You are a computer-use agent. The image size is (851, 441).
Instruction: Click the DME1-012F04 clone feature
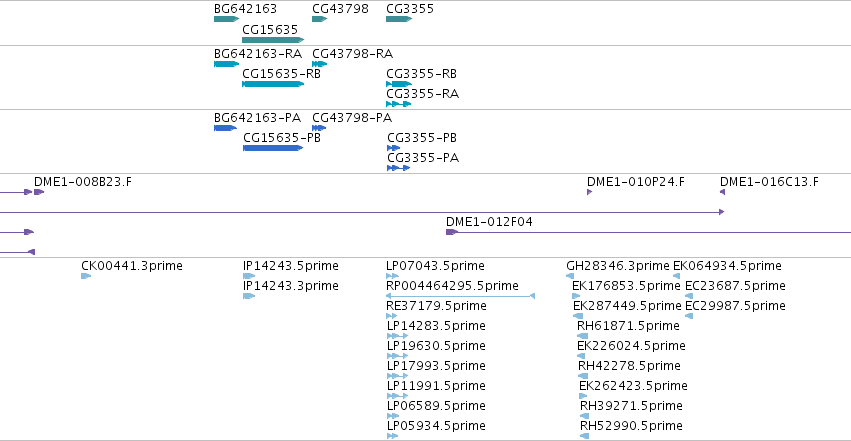coord(452,232)
